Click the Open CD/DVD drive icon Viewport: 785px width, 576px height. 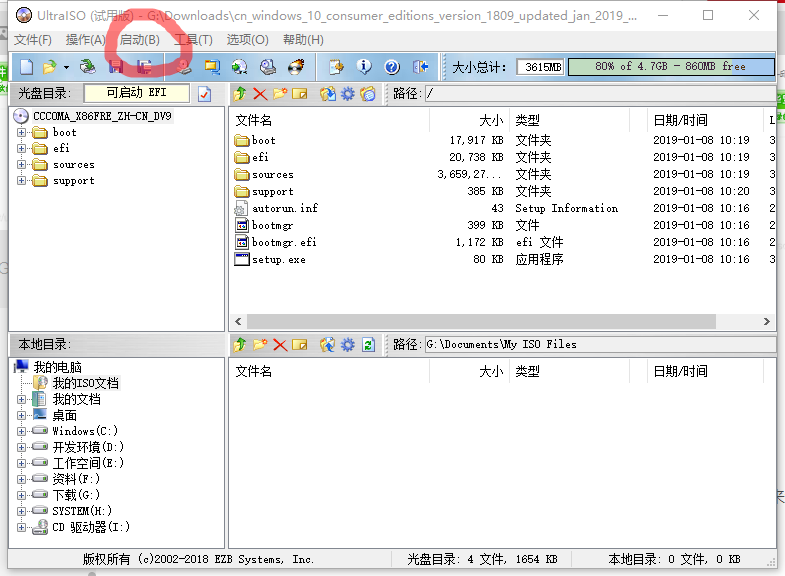88,67
